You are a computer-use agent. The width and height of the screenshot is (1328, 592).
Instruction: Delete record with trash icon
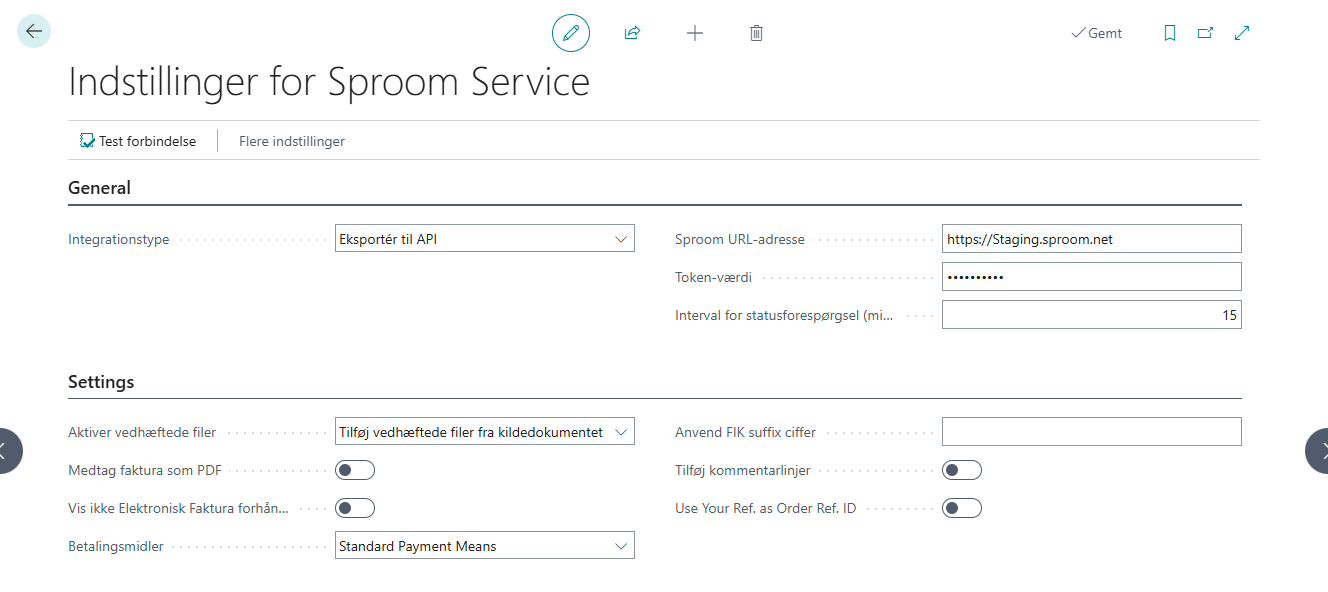(x=756, y=33)
